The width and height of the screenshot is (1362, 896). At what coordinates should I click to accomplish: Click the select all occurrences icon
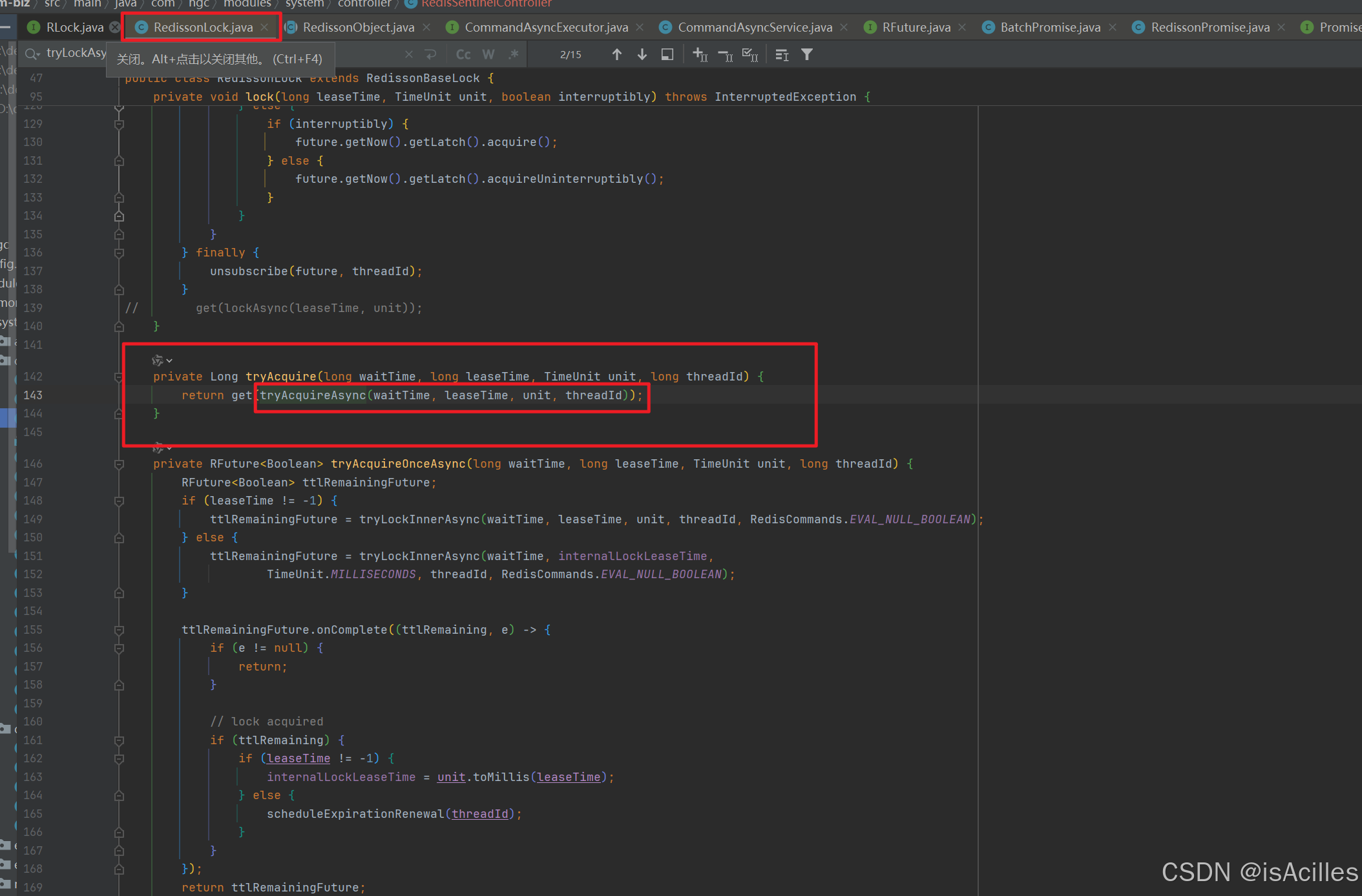(x=749, y=54)
